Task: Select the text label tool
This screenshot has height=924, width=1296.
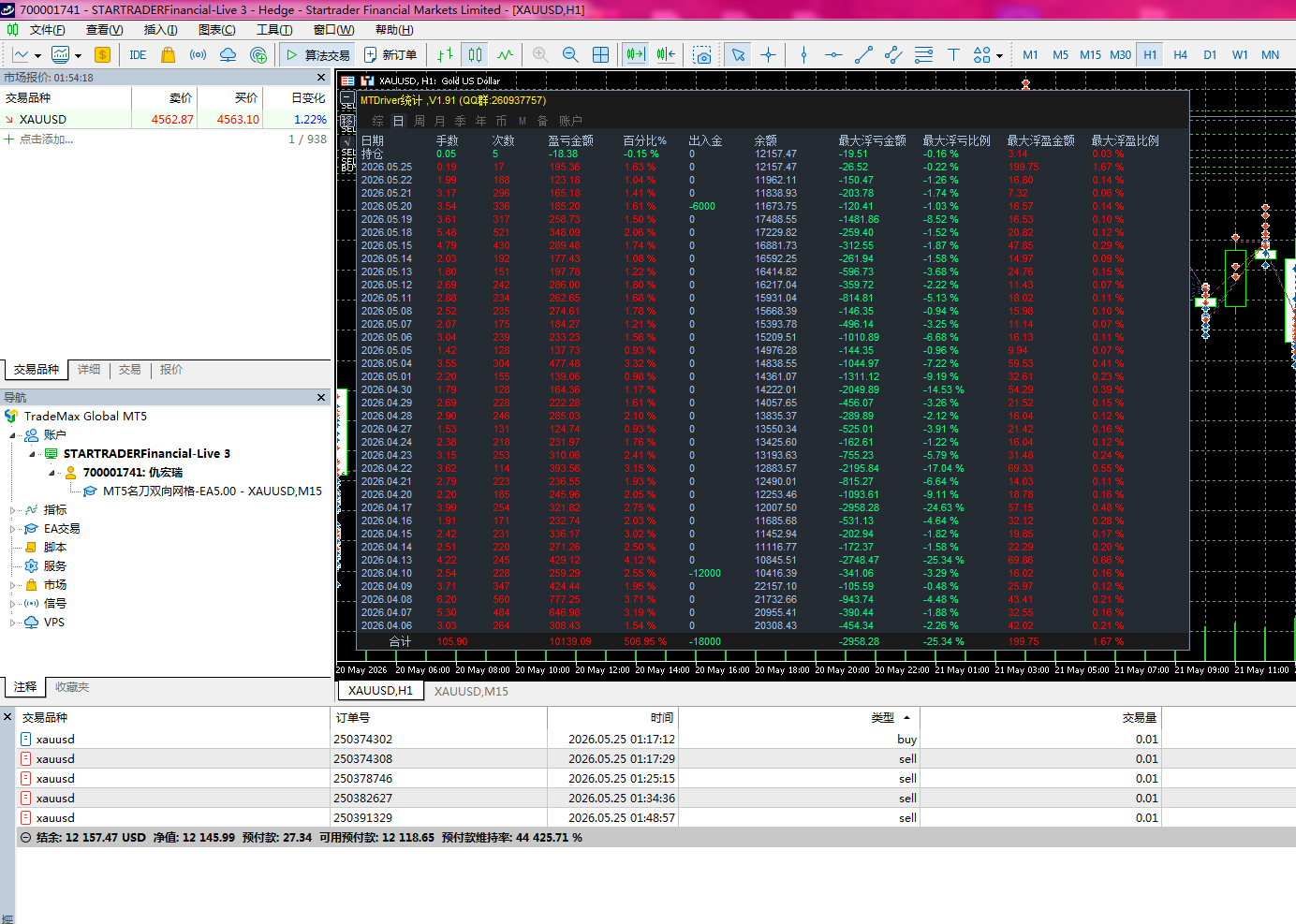Action: [953, 54]
